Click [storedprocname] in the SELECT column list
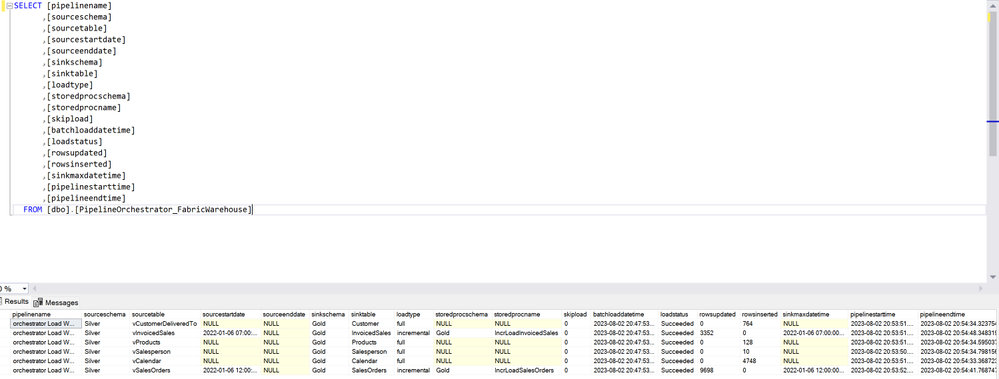 click(x=83, y=108)
